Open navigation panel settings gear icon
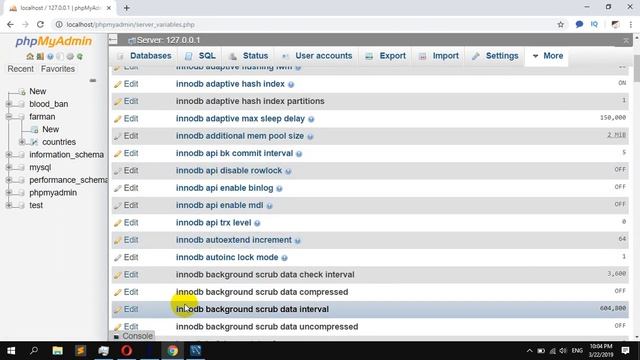Viewport: 640px width, 360px height. (x=70, y=56)
